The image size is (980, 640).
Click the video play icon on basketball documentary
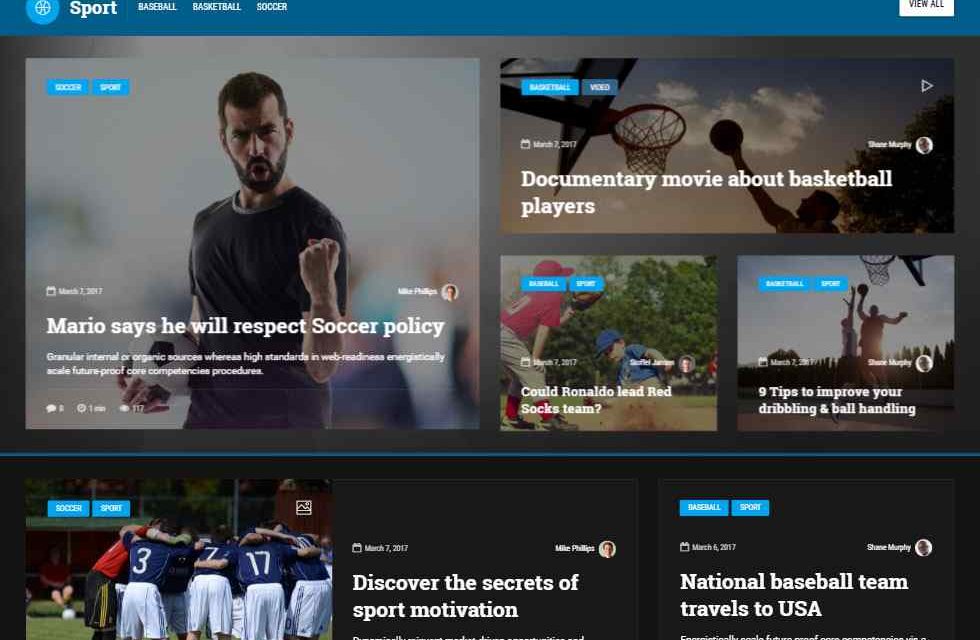click(x=927, y=86)
